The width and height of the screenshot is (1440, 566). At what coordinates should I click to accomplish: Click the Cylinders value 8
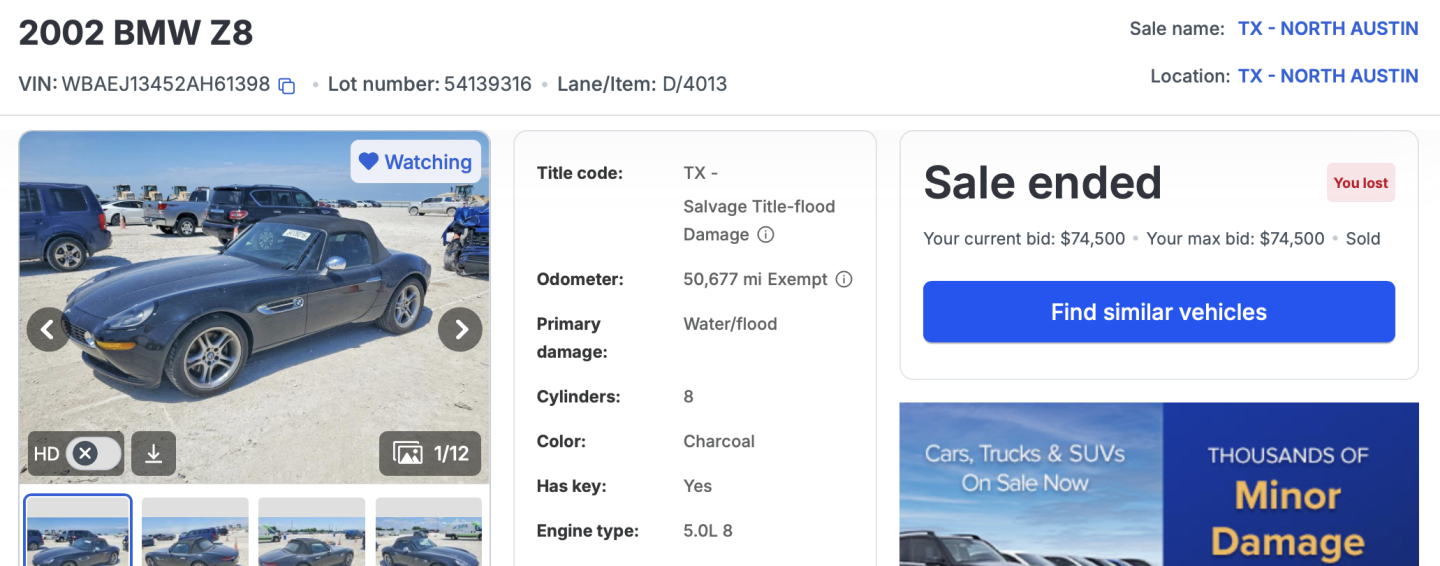tap(688, 397)
